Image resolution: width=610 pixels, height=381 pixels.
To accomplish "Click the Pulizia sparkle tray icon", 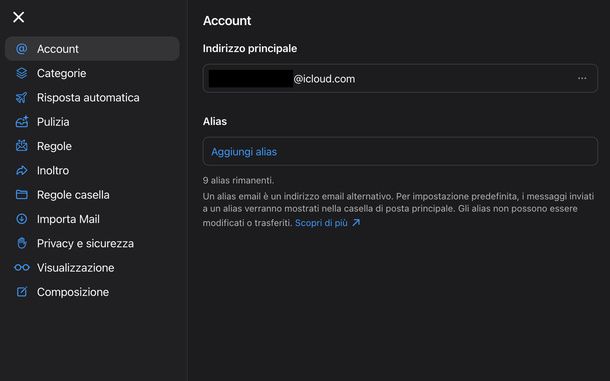I will (x=22, y=121).
